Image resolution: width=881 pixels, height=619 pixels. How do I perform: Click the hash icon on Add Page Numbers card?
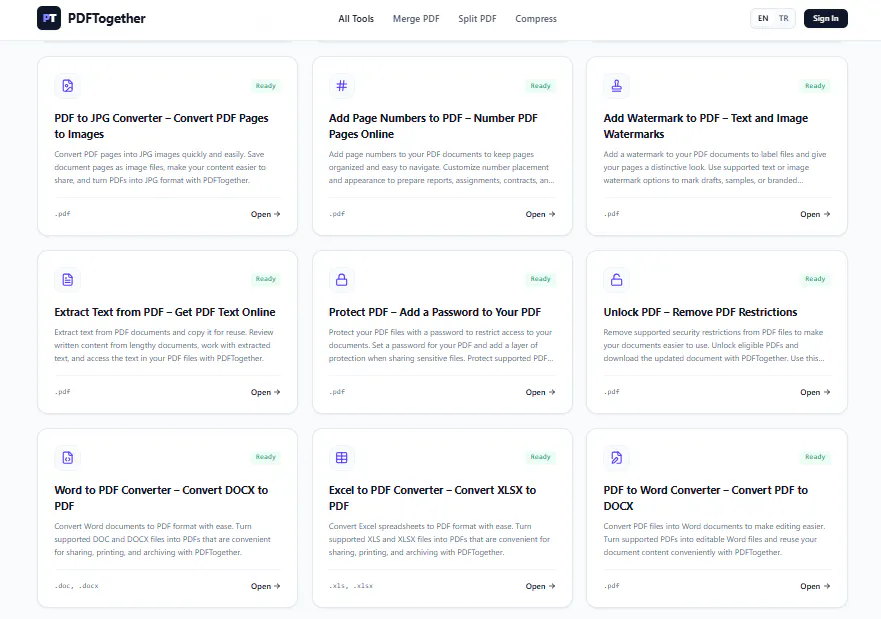[x=342, y=86]
